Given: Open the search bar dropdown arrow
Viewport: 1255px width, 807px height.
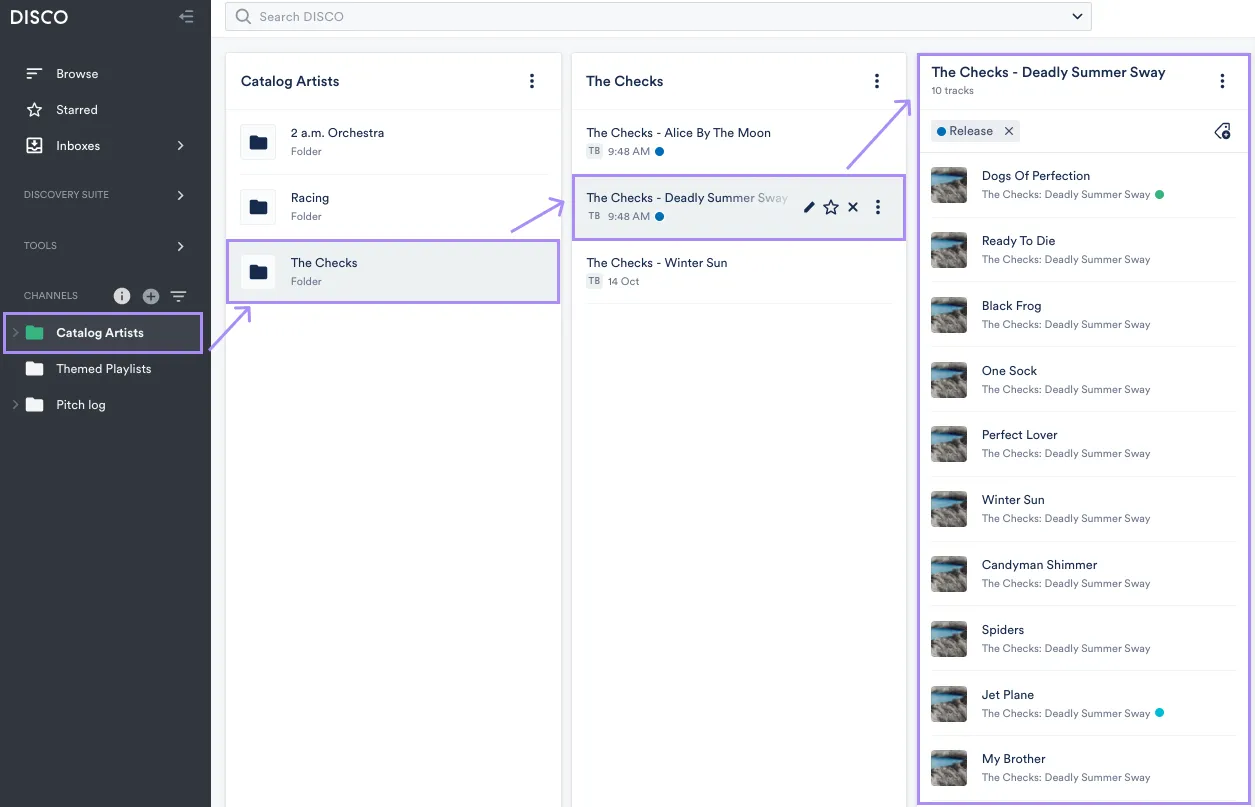Looking at the screenshot, I should 1077,16.
